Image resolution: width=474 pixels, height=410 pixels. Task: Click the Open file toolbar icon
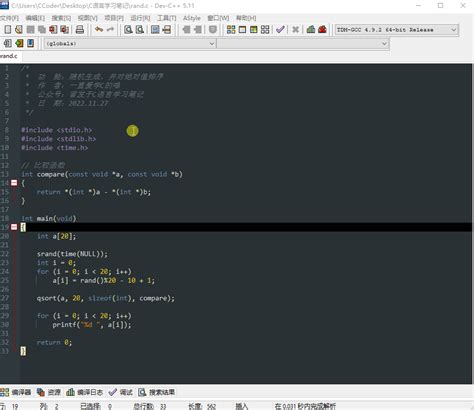(x=19, y=30)
